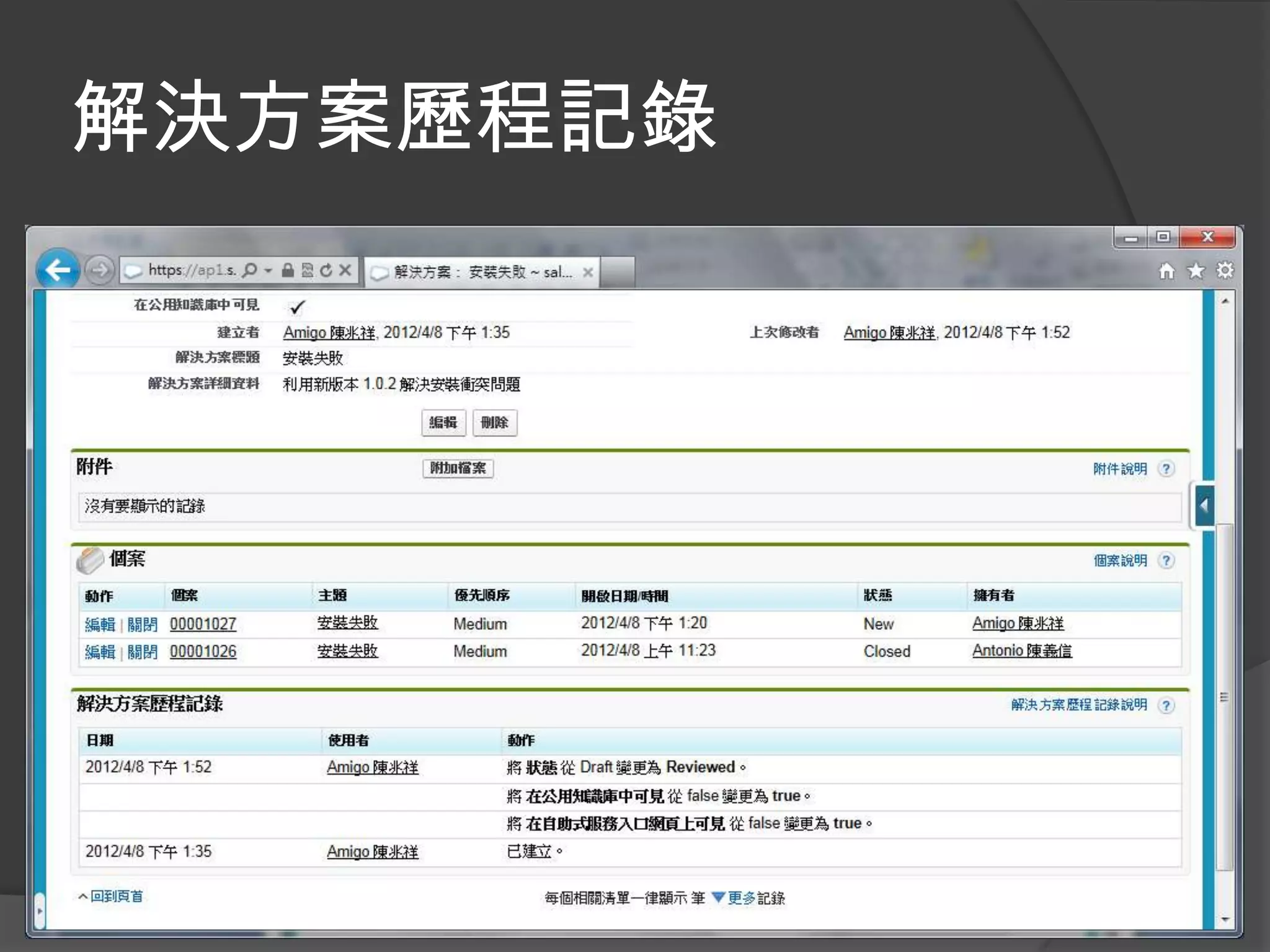Open 安裝失敗 subject of case 00001026
The image size is (1270, 952).
click(347, 651)
